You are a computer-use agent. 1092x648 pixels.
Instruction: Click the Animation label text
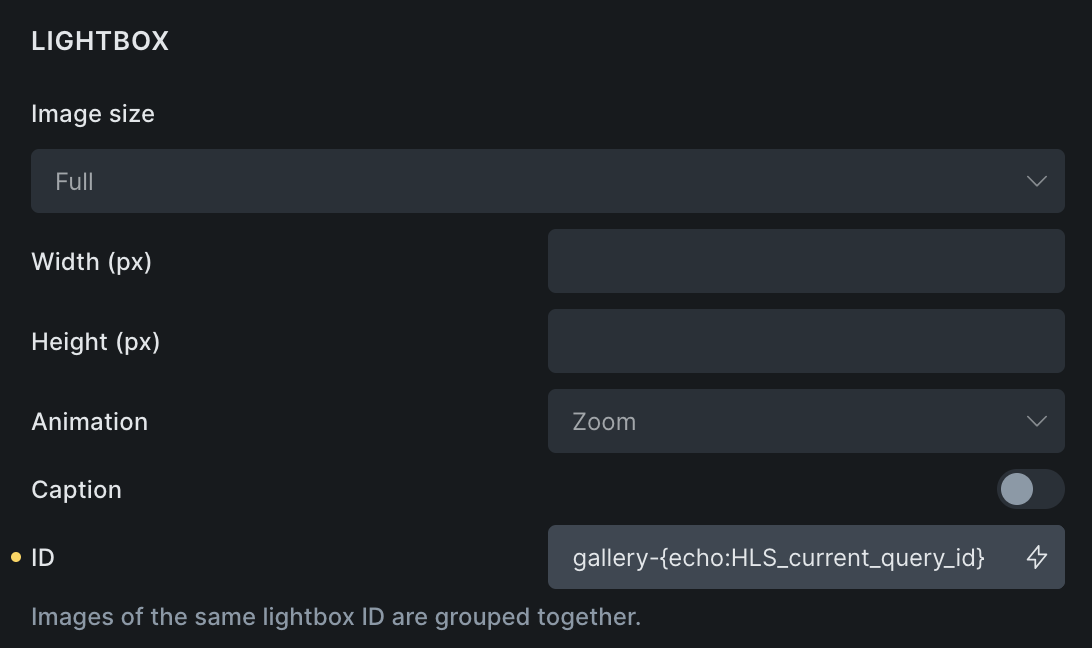click(89, 421)
